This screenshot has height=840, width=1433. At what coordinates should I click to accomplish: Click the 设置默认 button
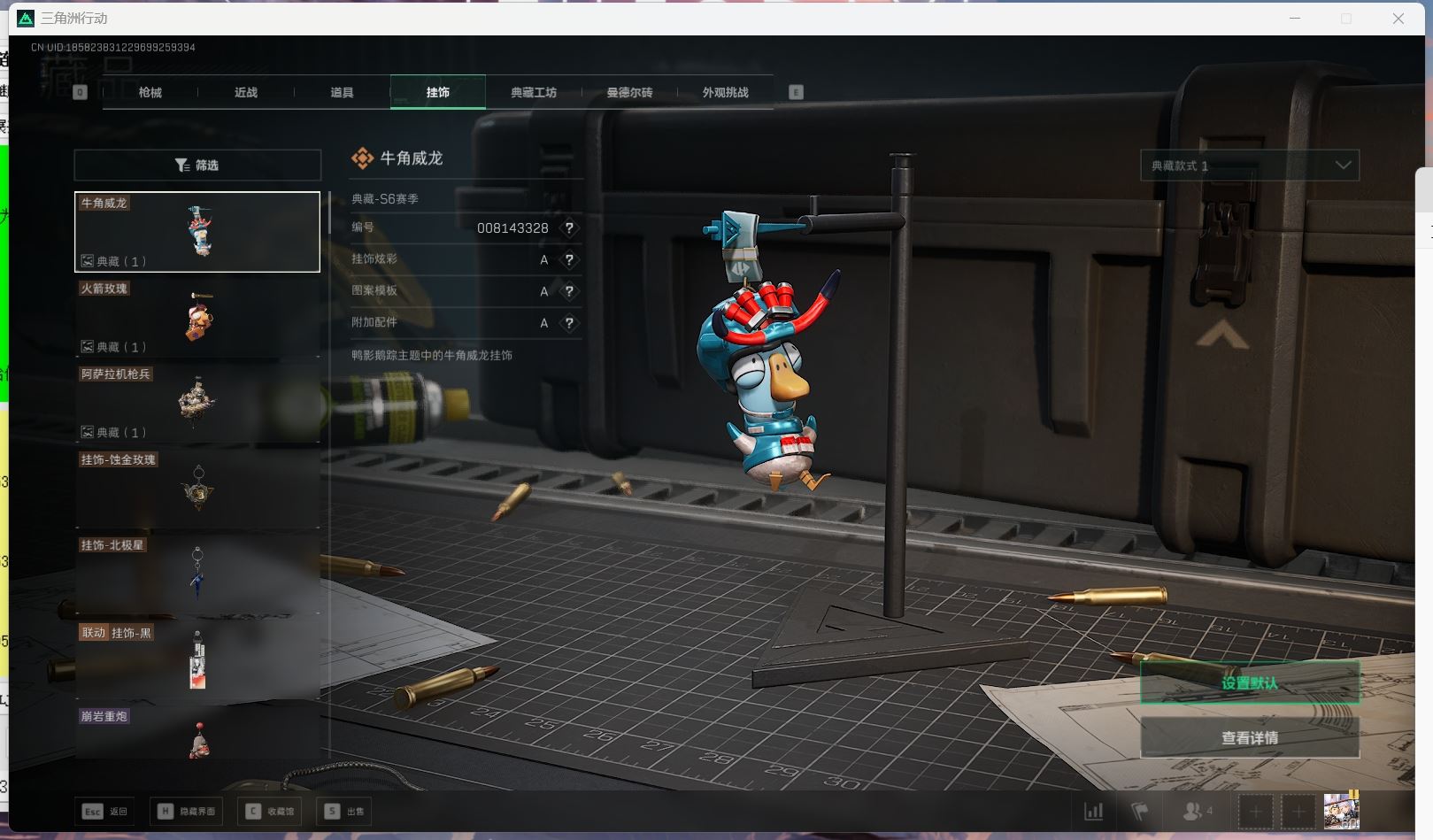tap(1249, 682)
